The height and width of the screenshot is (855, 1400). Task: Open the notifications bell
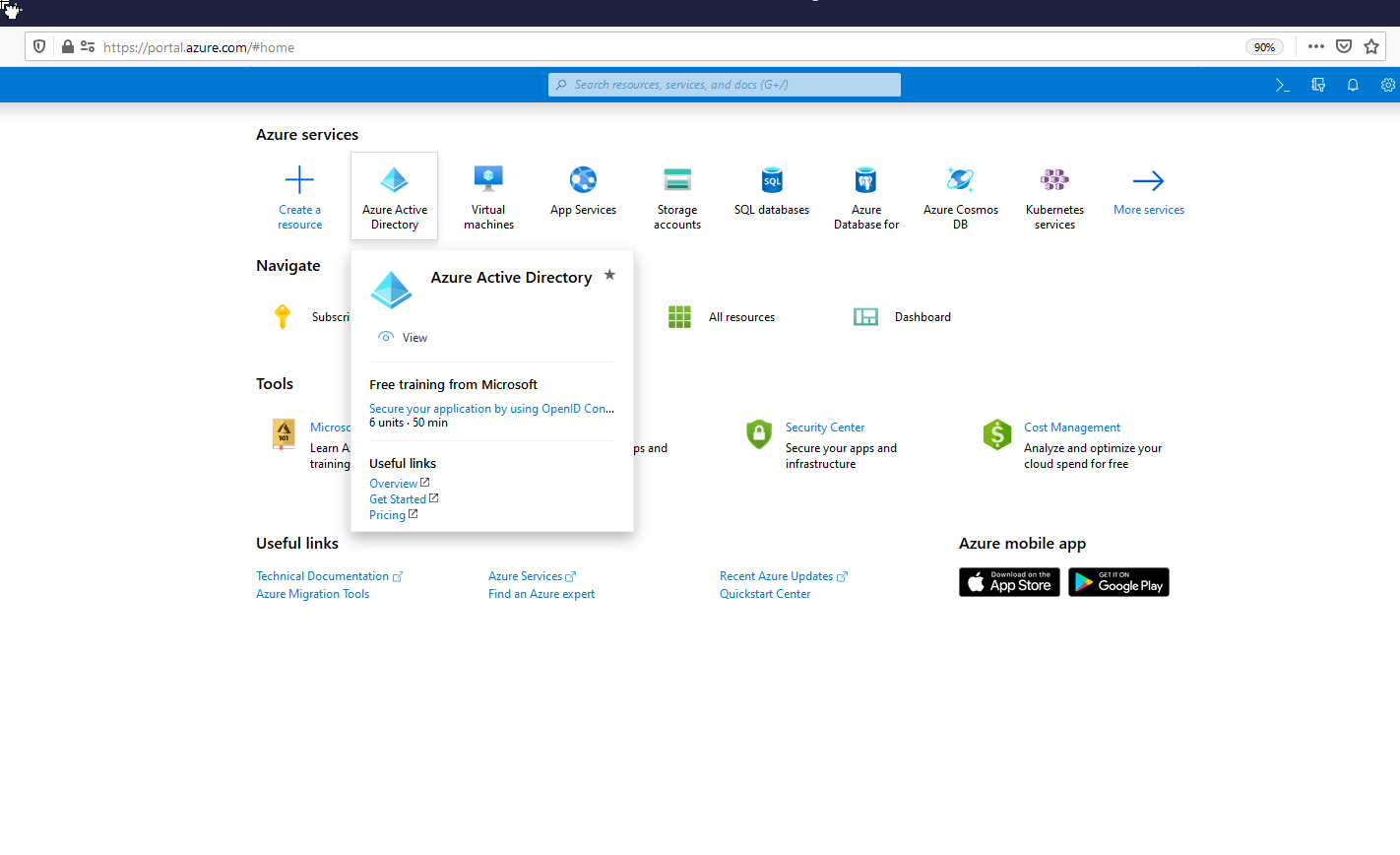(1353, 85)
